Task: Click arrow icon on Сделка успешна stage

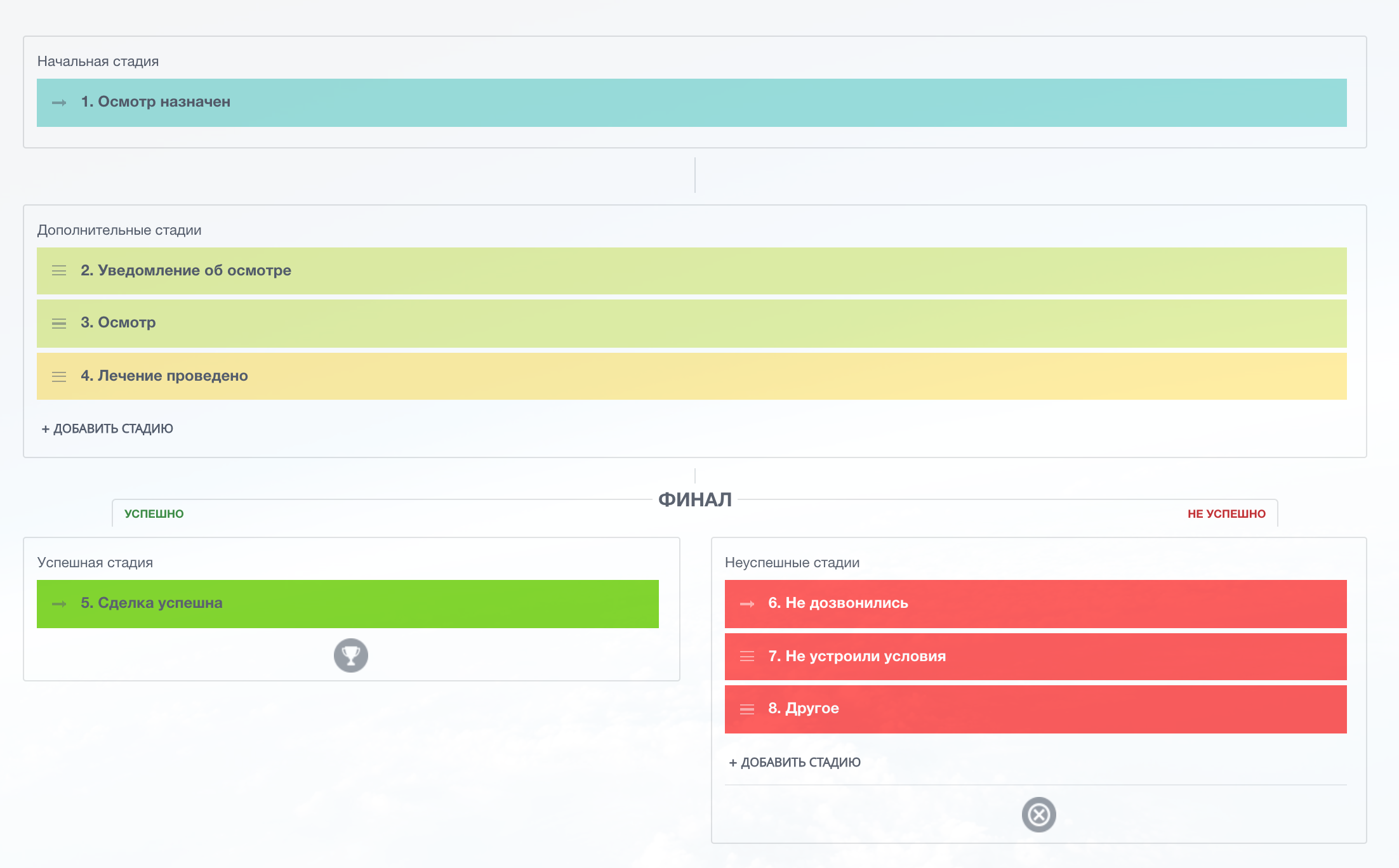Action: click(x=59, y=604)
